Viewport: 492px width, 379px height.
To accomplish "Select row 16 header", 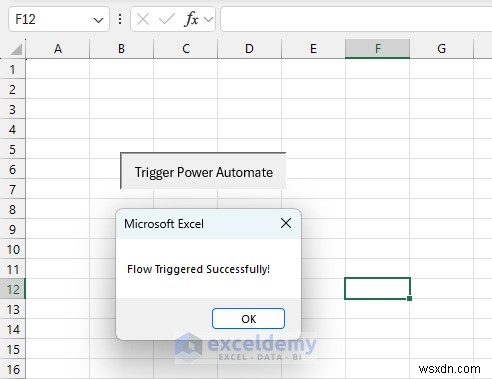I will click(13, 369).
